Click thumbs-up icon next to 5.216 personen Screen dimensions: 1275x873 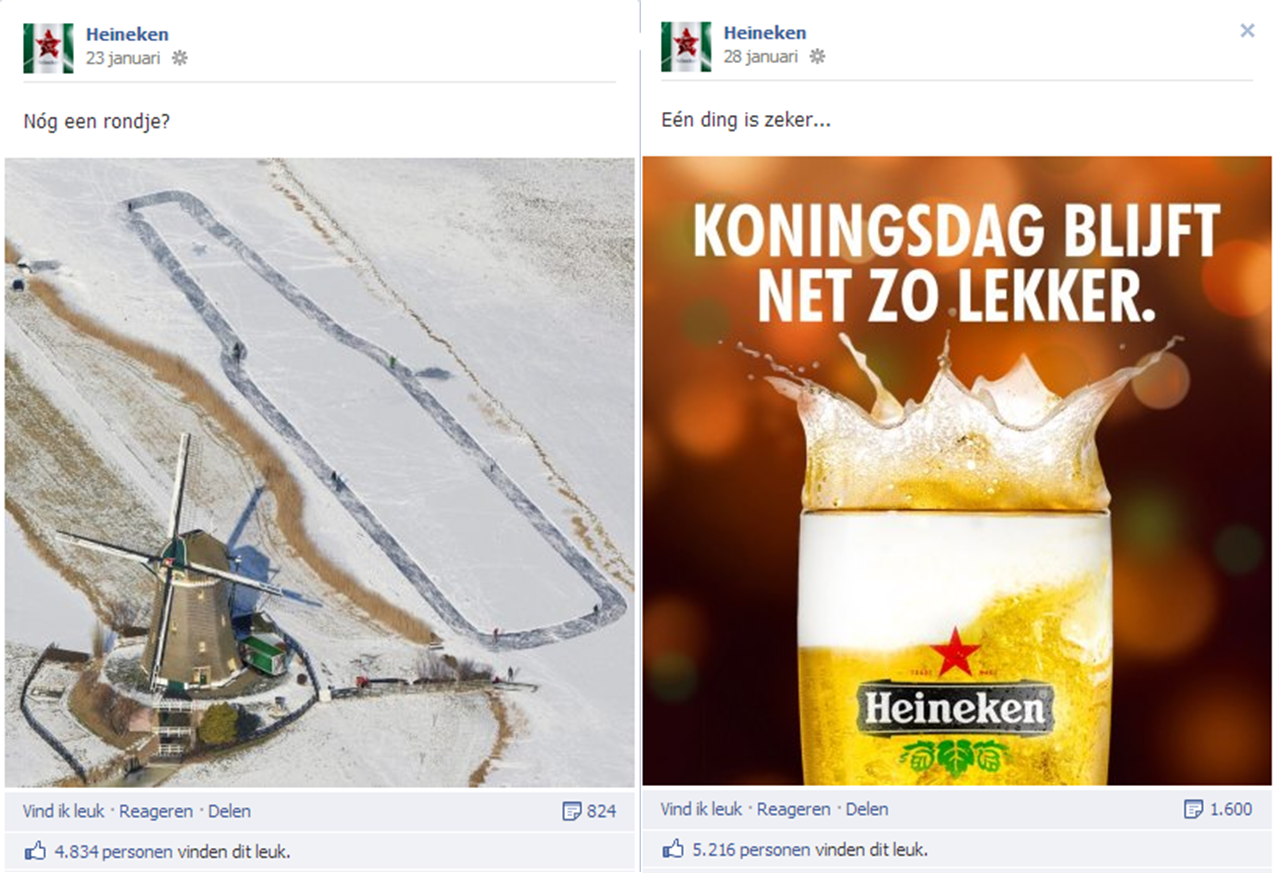coord(673,849)
